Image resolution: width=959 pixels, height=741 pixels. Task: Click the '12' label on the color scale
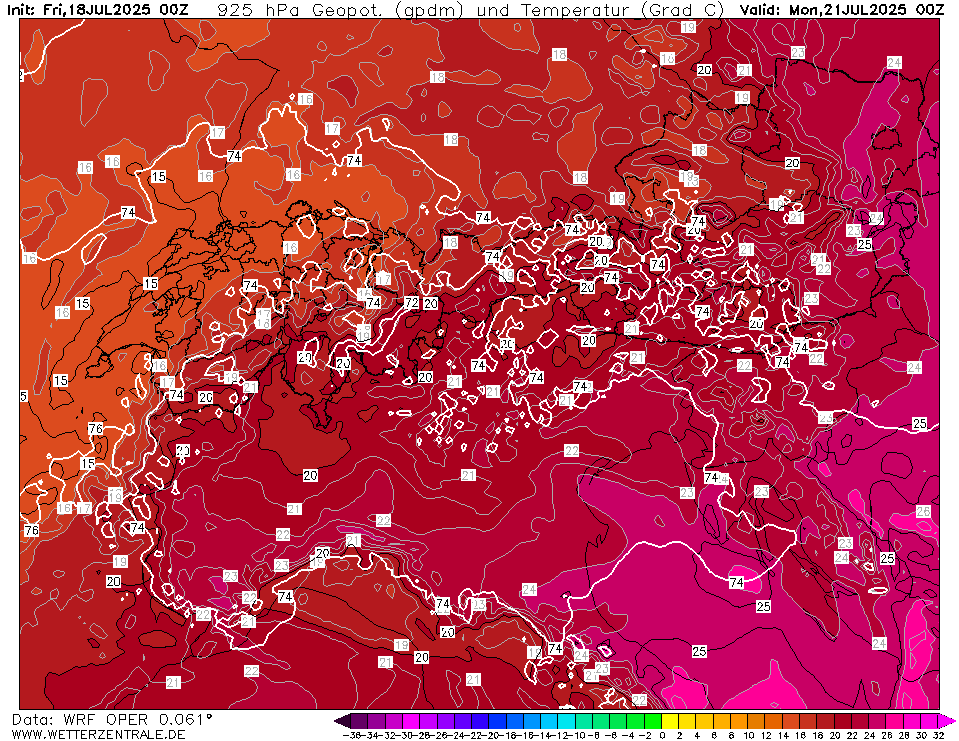pyautogui.click(x=766, y=735)
